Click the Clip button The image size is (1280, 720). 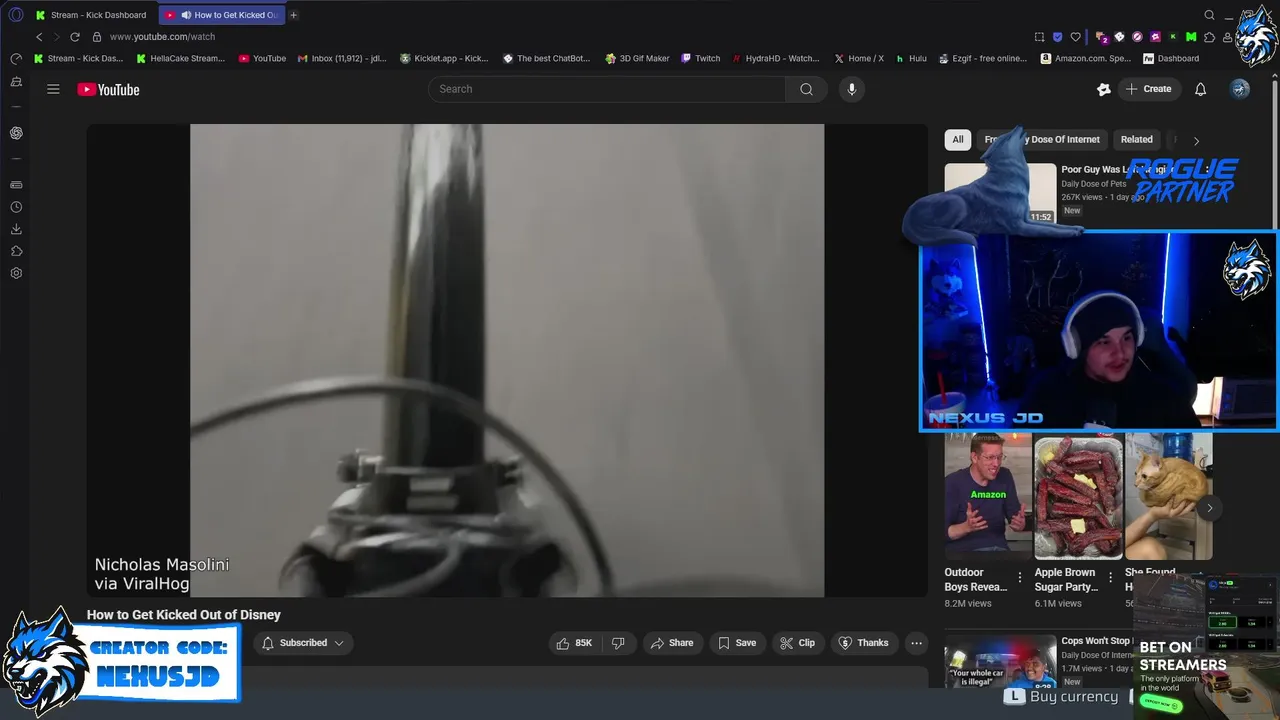point(798,643)
